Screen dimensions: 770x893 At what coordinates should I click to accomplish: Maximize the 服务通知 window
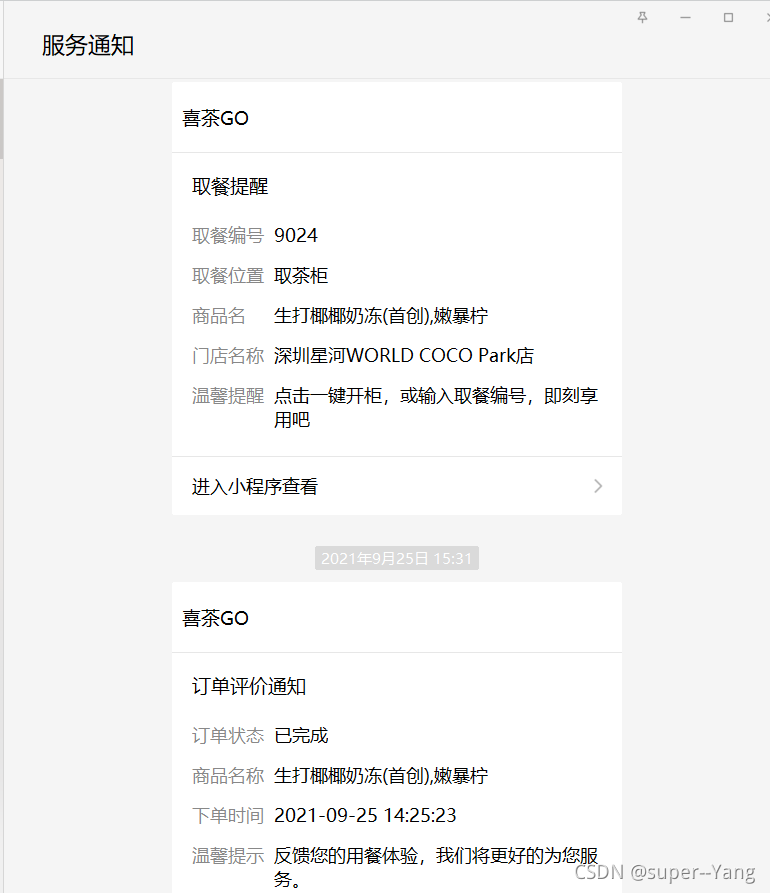(x=728, y=18)
